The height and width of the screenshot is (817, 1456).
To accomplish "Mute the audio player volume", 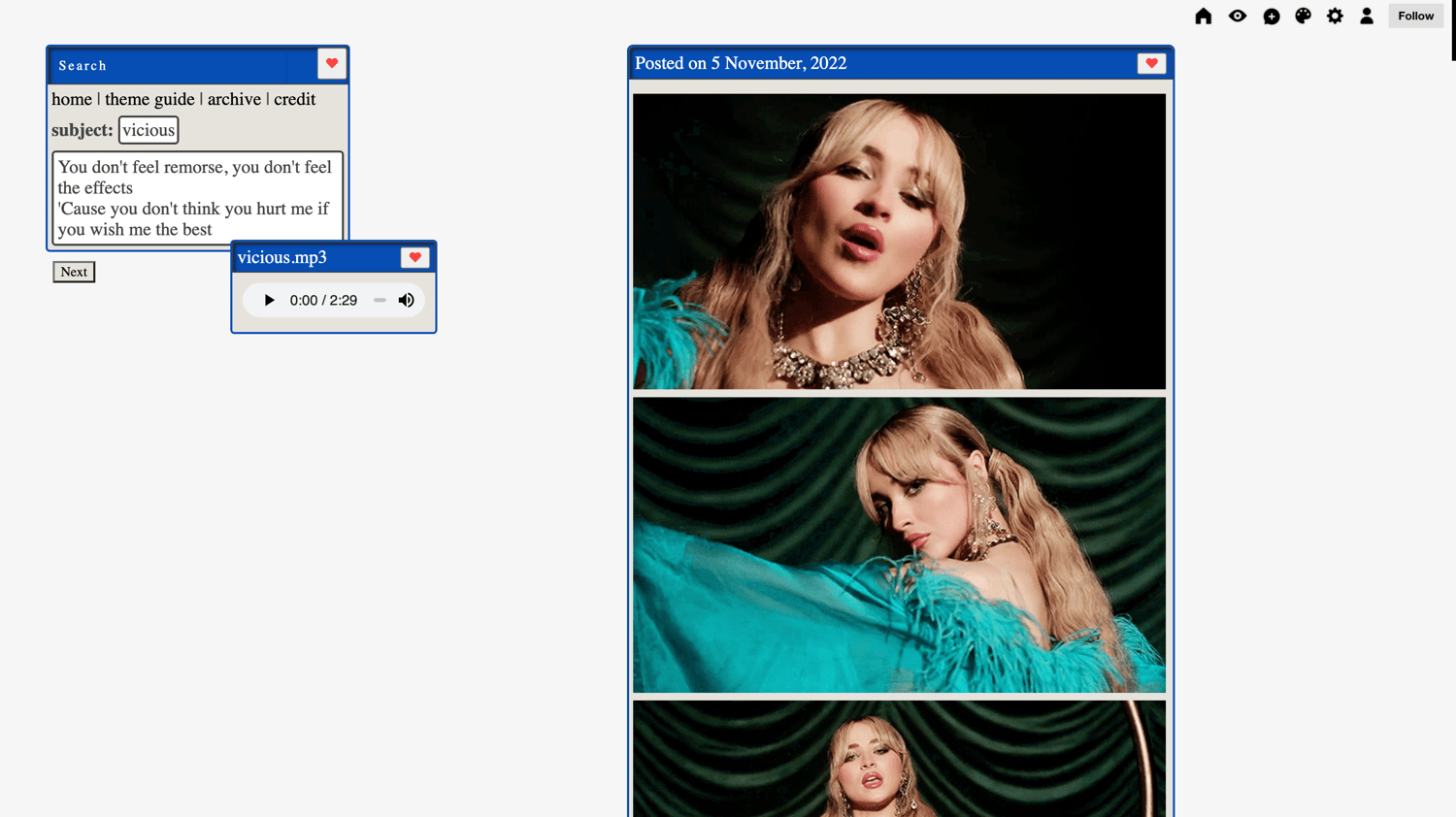I will pyautogui.click(x=407, y=301).
